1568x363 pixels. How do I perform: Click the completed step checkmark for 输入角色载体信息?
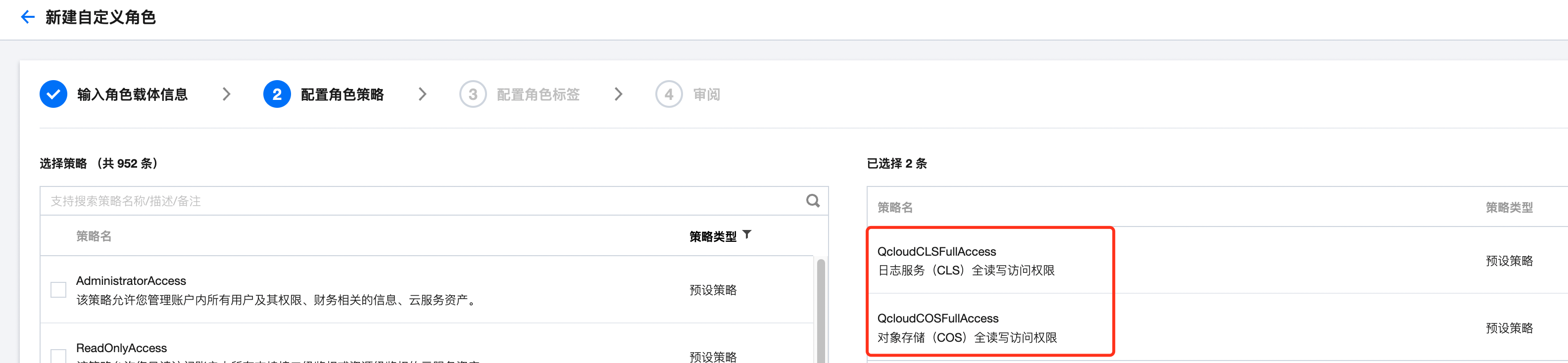coord(53,94)
